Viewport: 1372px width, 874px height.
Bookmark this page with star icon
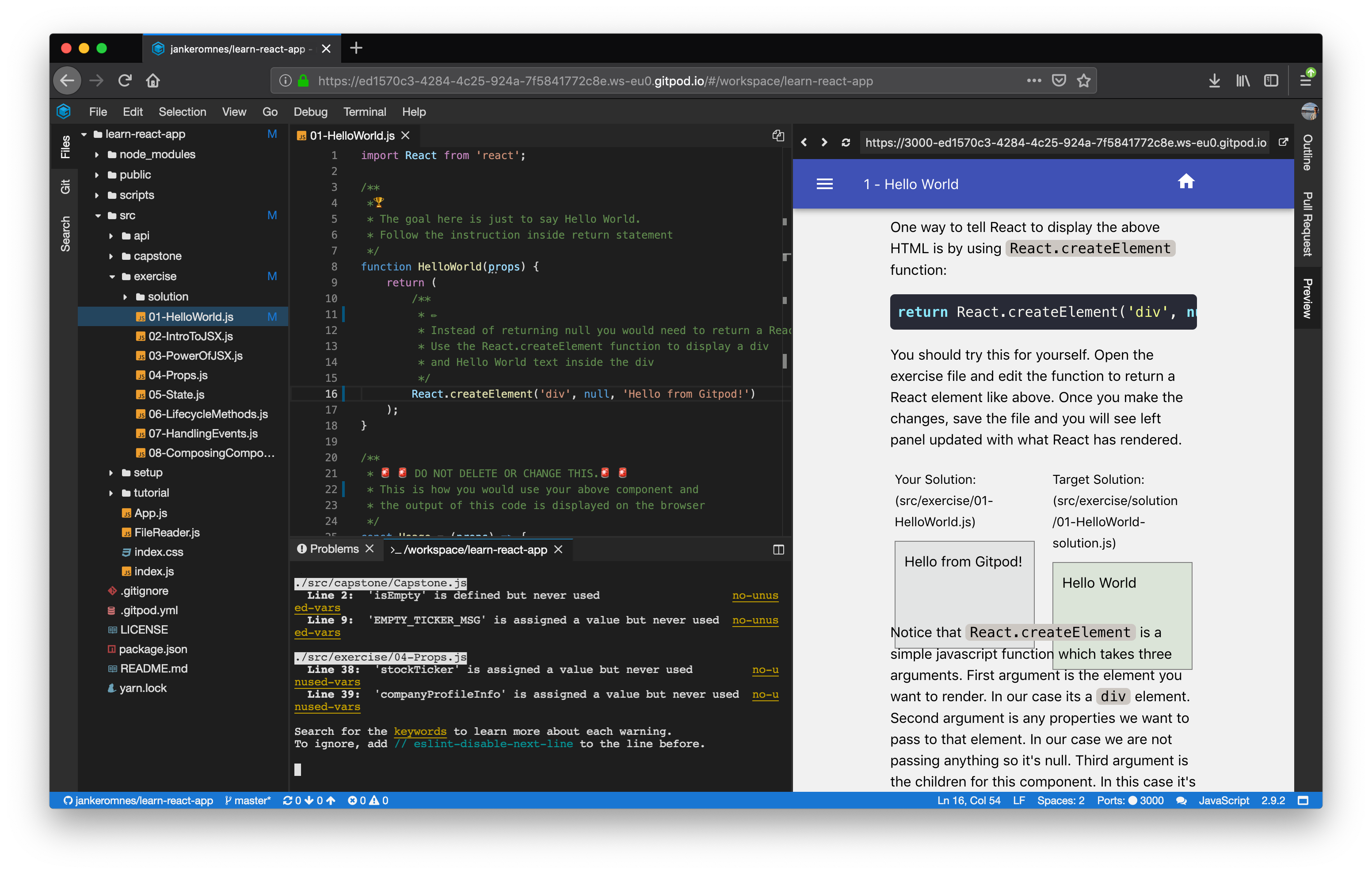[x=1084, y=81]
